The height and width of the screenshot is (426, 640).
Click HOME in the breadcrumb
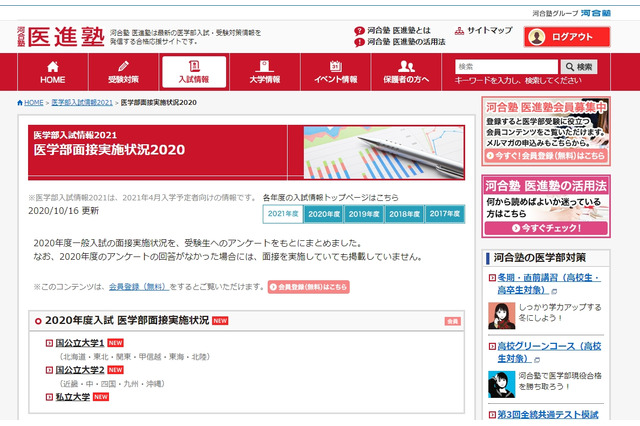point(33,102)
